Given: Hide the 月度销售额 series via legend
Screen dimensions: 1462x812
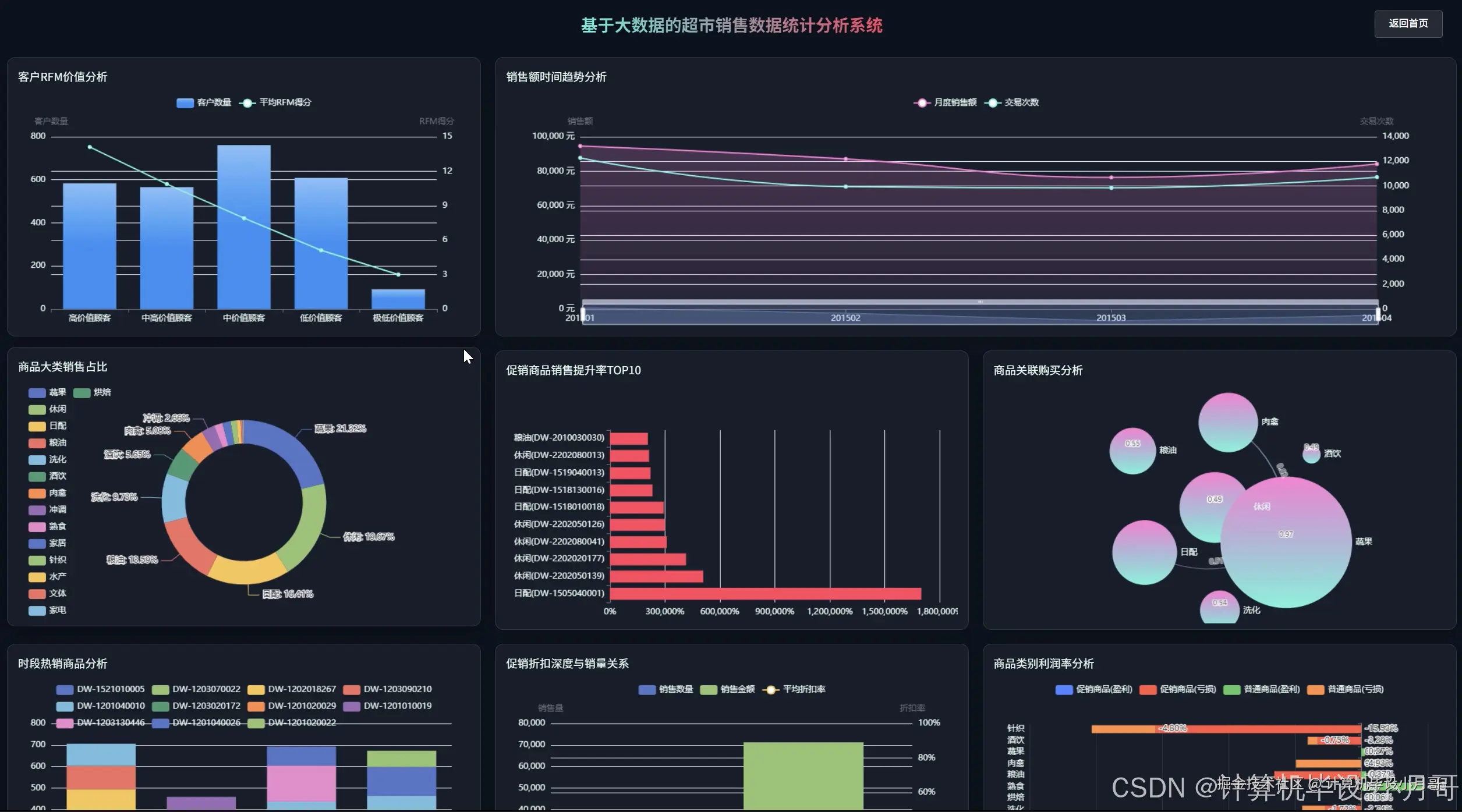Looking at the screenshot, I should (922, 103).
